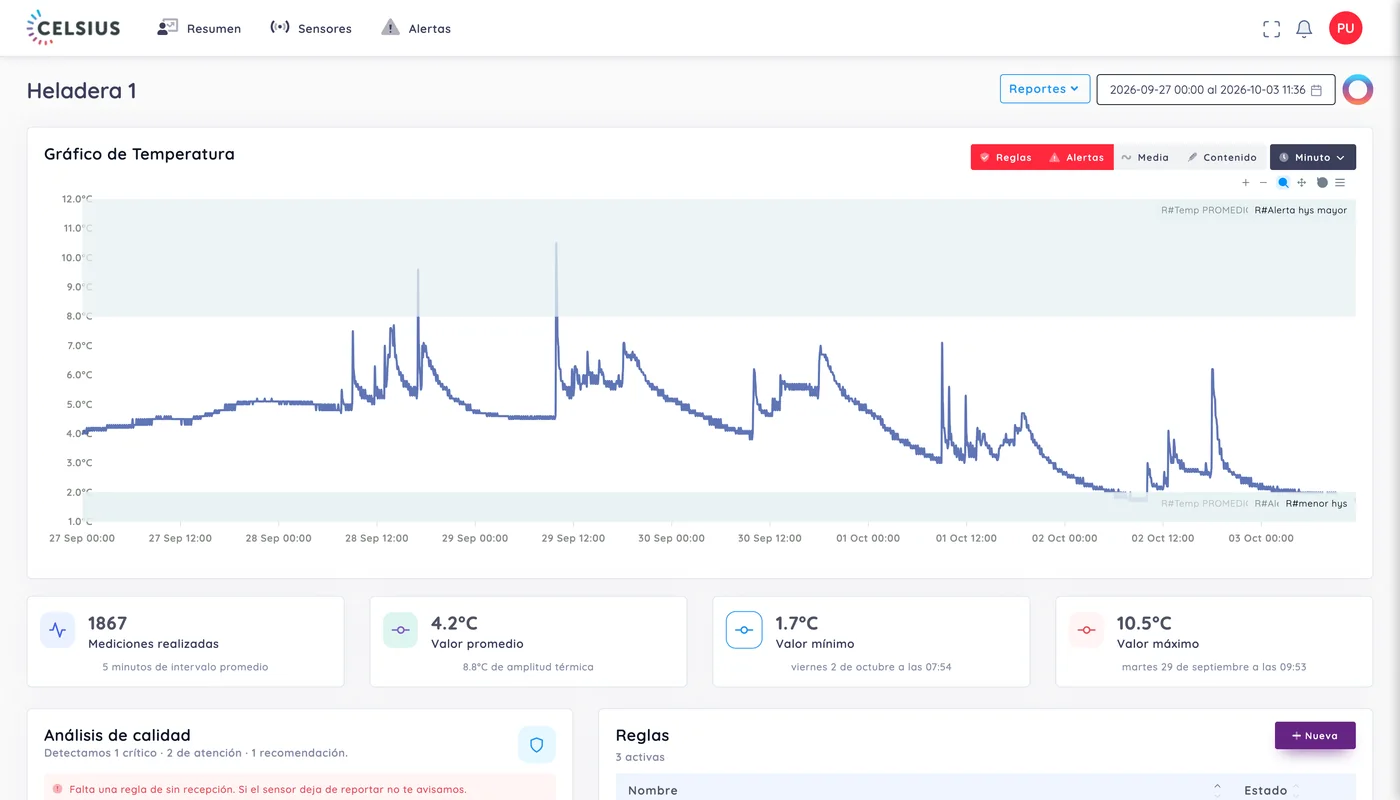Viewport: 1400px width, 800px height.
Task: Open the chart hamburger export menu
Action: point(1340,183)
